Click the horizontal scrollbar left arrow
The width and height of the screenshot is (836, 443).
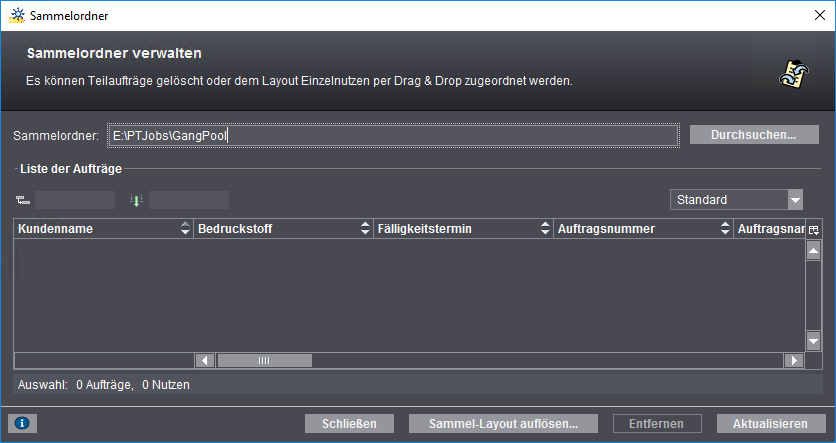pos(205,360)
